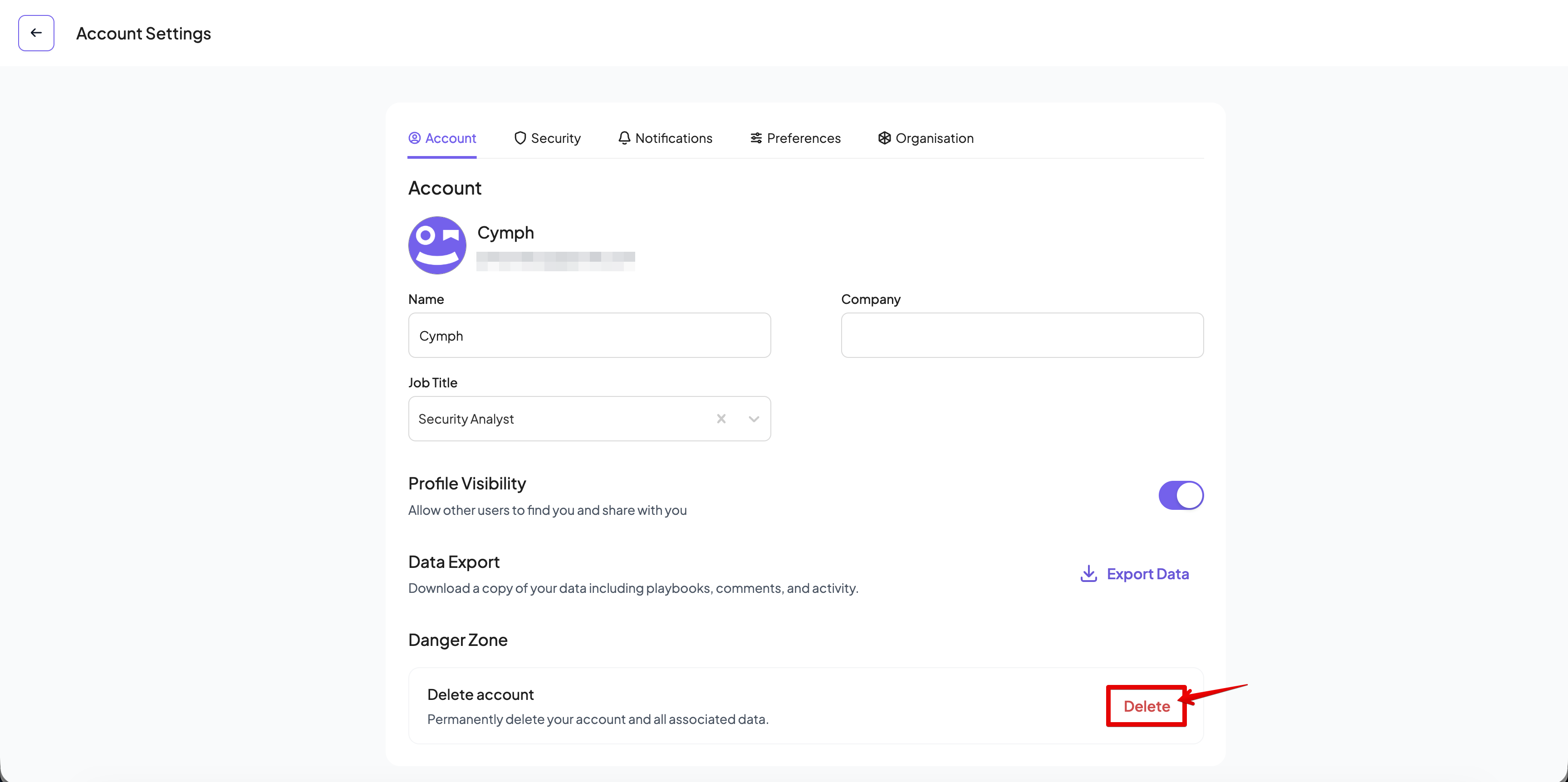Screen dimensions: 1568x782
Task: Click the Notifications bell icon
Action: [624, 138]
